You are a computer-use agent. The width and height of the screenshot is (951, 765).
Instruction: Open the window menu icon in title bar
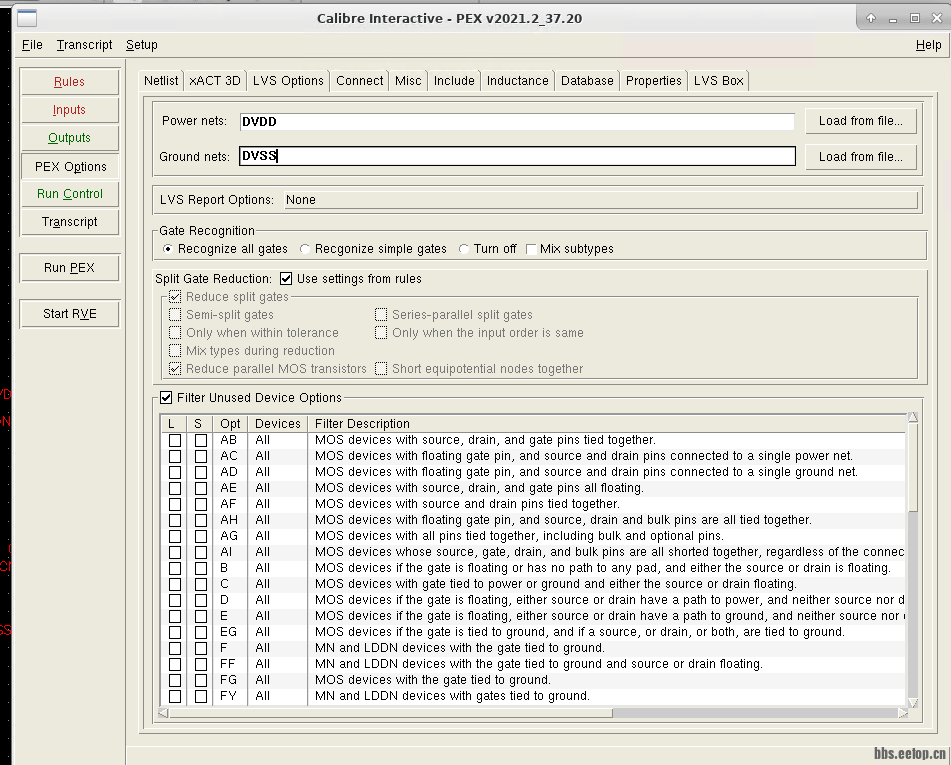coord(27,18)
